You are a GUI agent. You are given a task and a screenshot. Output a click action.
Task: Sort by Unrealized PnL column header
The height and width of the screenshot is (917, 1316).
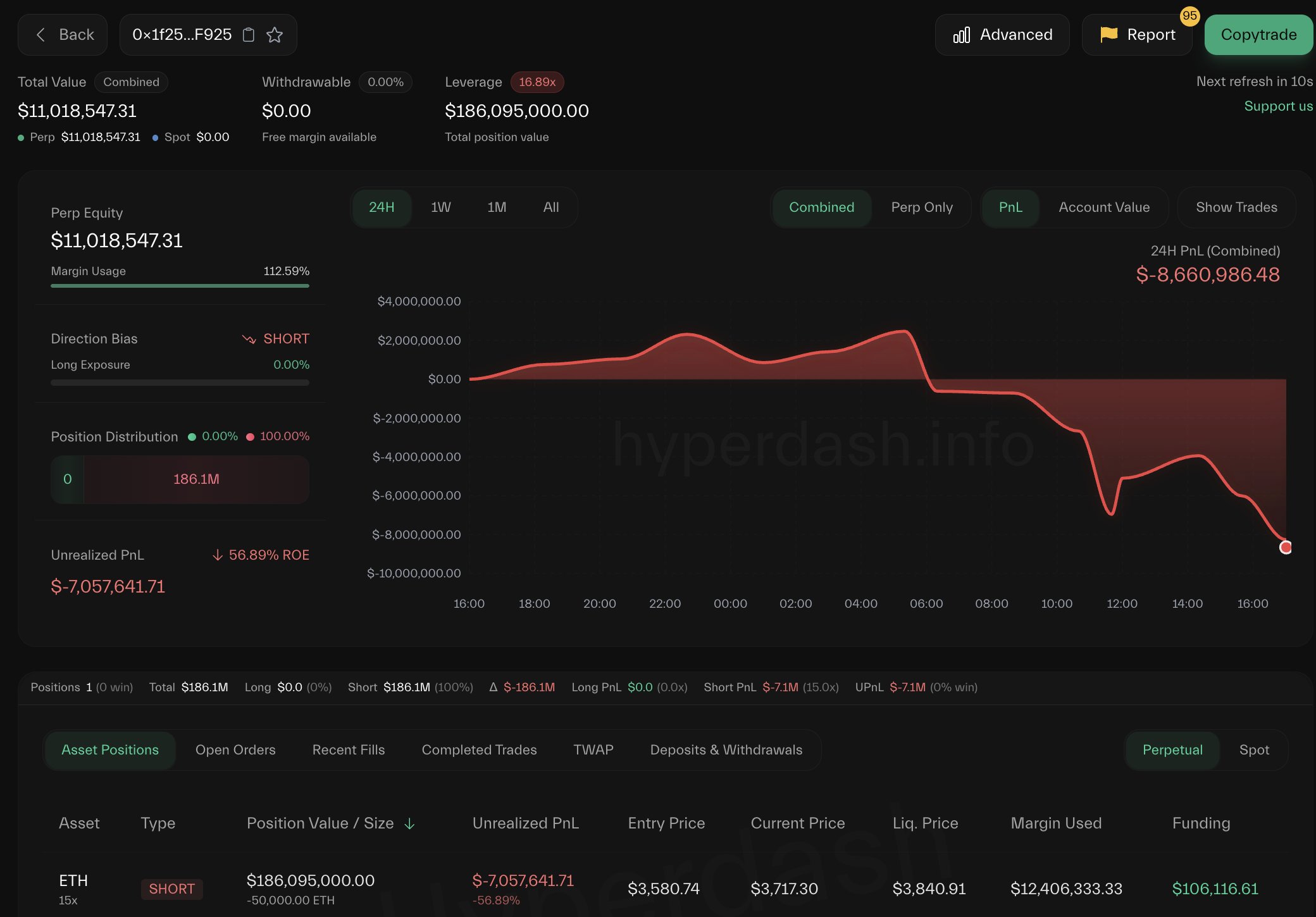click(526, 823)
